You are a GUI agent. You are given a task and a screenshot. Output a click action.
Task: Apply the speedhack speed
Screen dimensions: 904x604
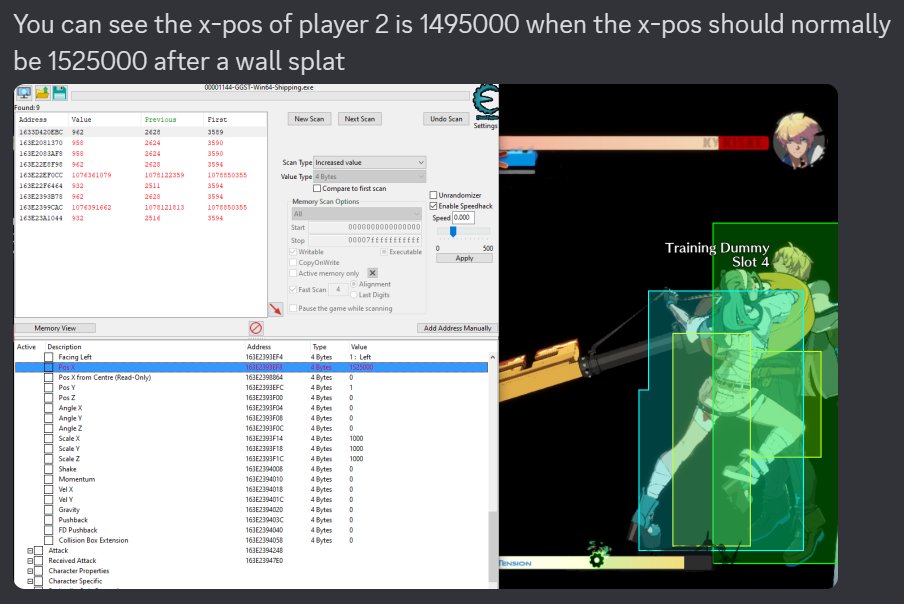point(464,258)
